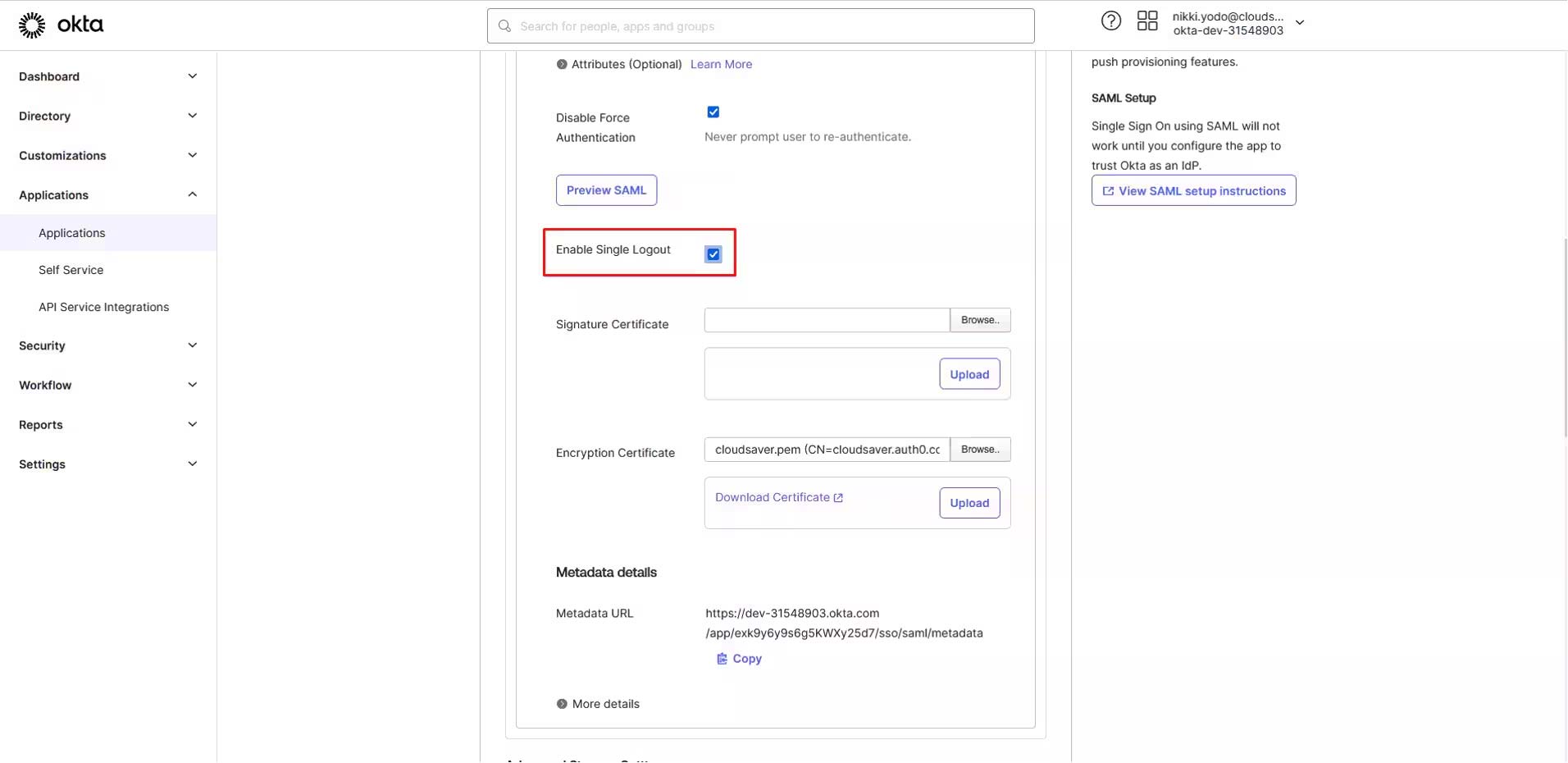This screenshot has width=1568, height=763.
Task: Open the apps grid icon
Action: (x=1147, y=21)
